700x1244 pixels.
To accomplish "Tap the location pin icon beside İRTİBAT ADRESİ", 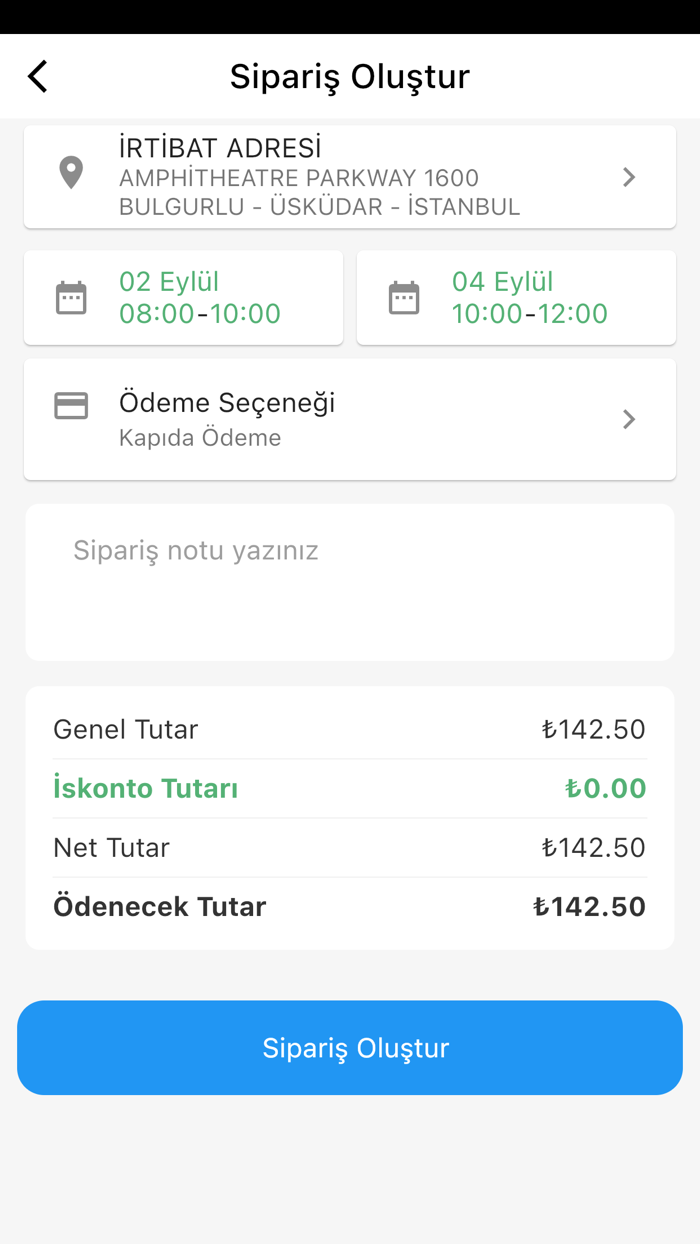I will pos(70,172).
